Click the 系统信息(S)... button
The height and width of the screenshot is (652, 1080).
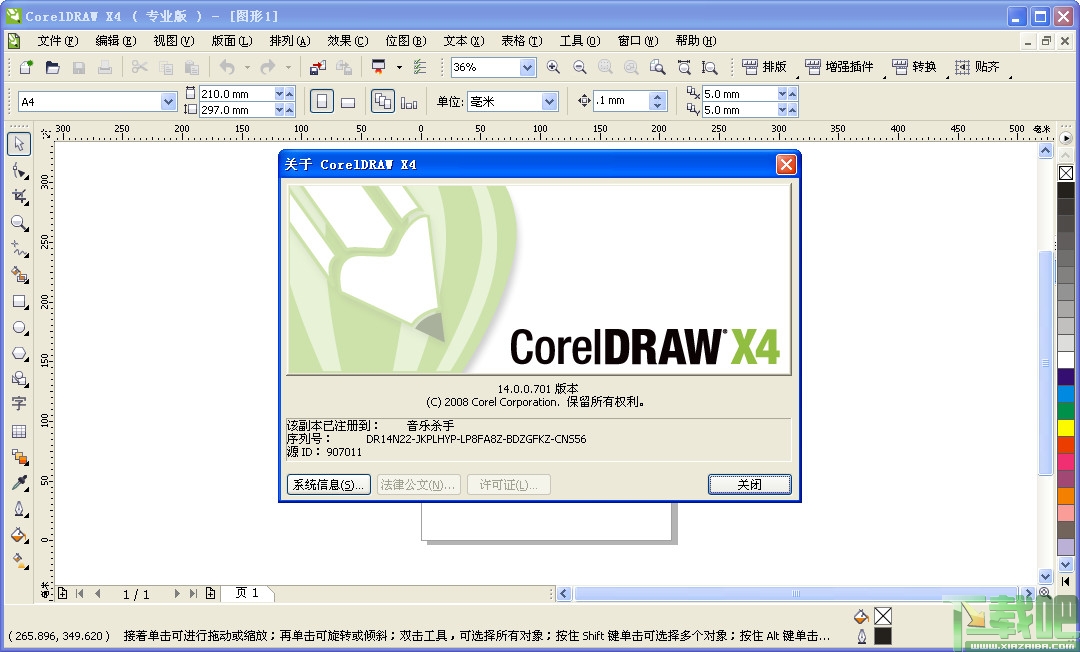point(329,485)
